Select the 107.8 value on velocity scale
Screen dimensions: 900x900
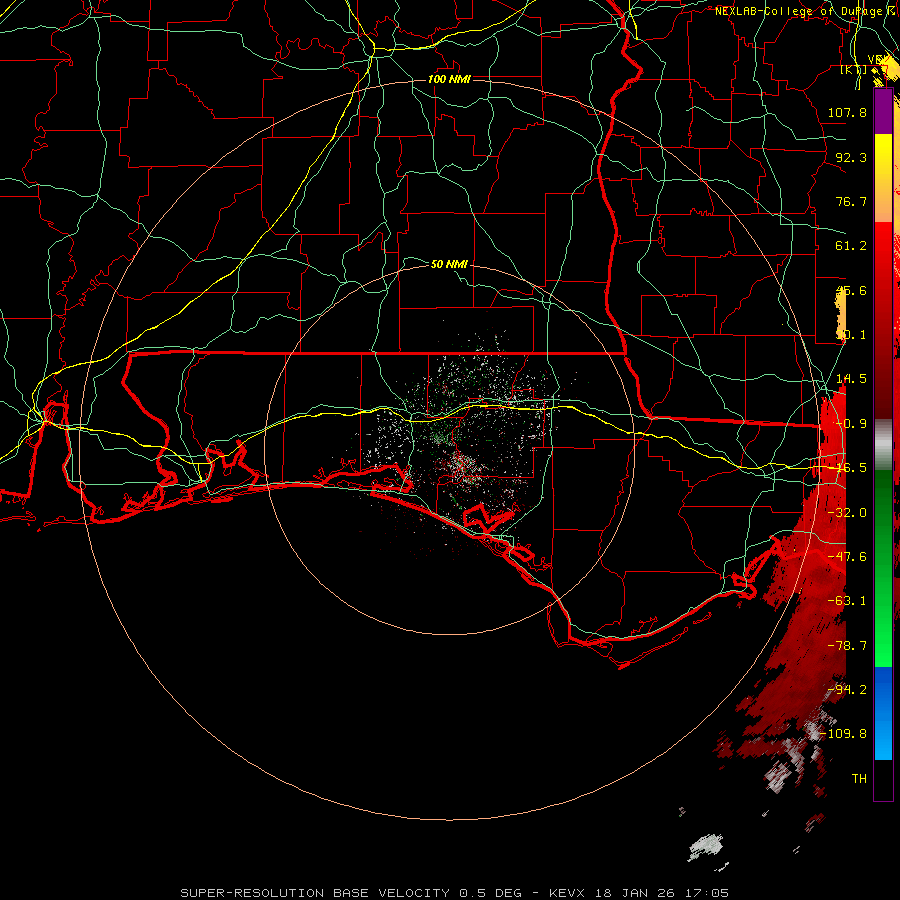[847, 112]
